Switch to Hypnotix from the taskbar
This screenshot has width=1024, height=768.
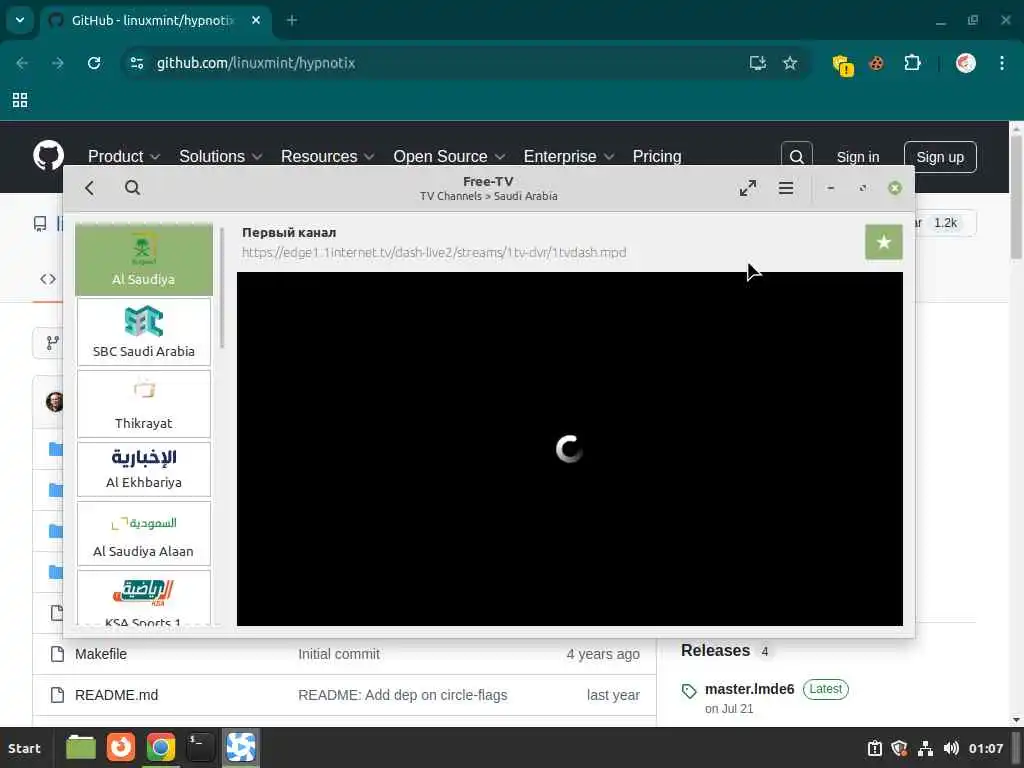(x=241, y=747)
